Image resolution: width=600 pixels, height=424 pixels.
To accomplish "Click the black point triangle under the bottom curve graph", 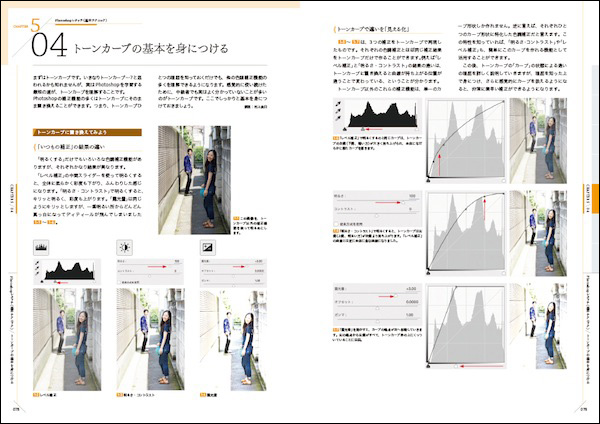I will (429, 366).
